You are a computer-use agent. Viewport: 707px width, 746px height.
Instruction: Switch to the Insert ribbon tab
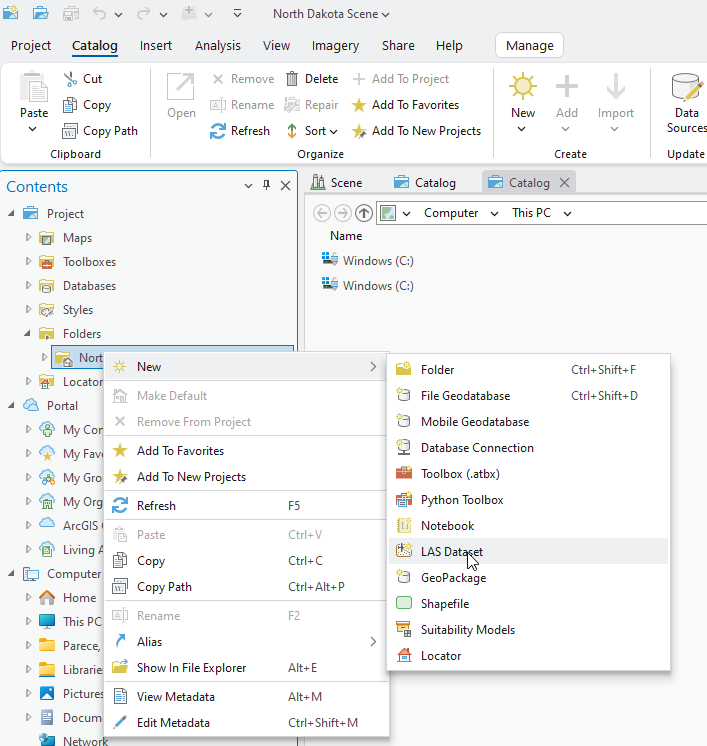pos(156,46)
